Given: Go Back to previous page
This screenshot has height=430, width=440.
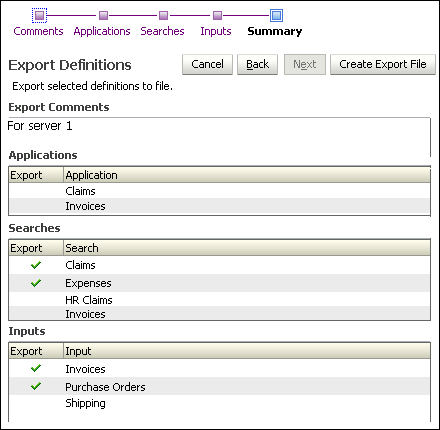Looking at the screenshot, I should [257, 64].
